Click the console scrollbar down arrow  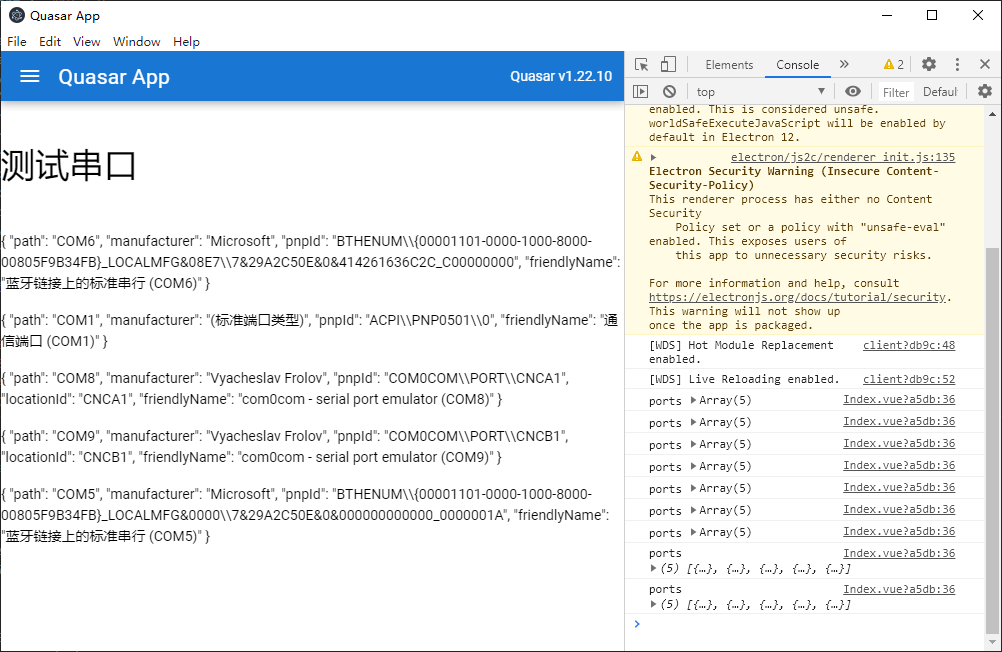992,641
